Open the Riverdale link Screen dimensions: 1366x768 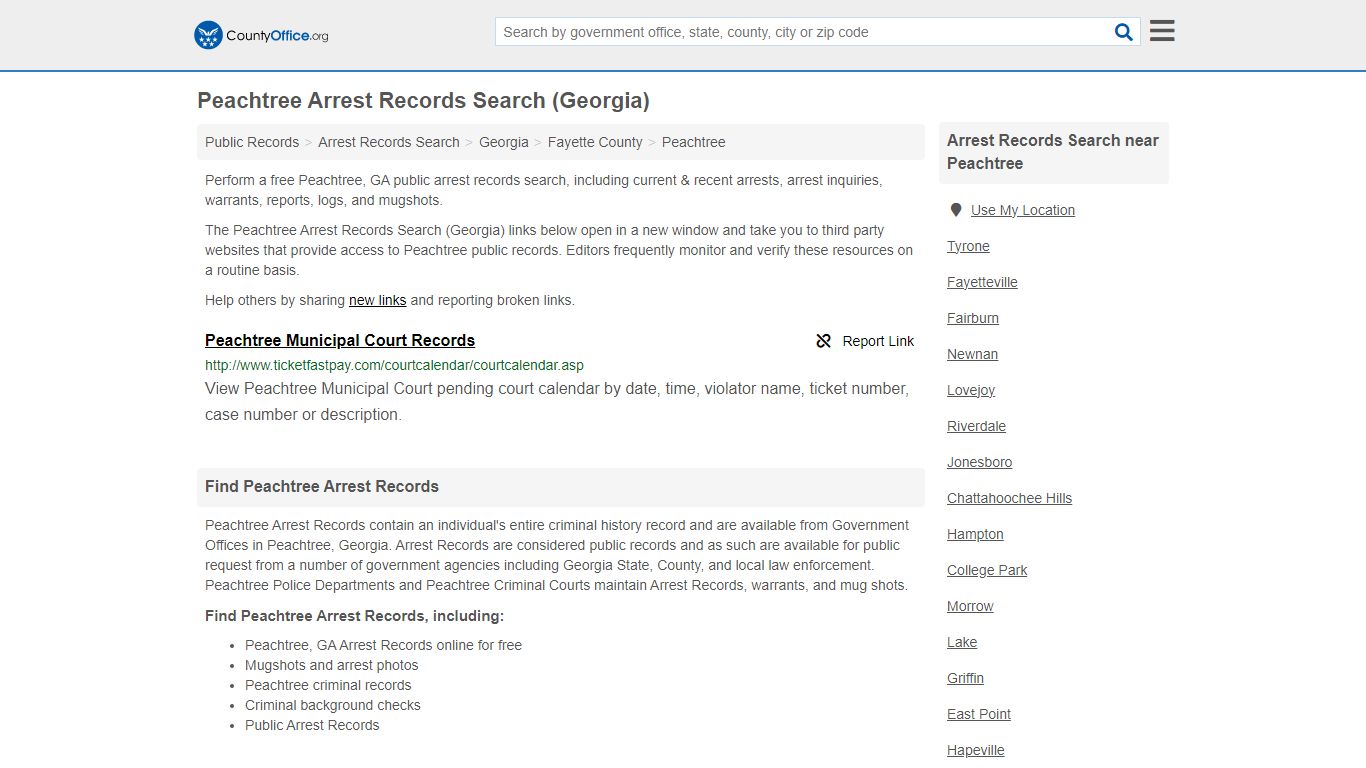pos(976,426)
